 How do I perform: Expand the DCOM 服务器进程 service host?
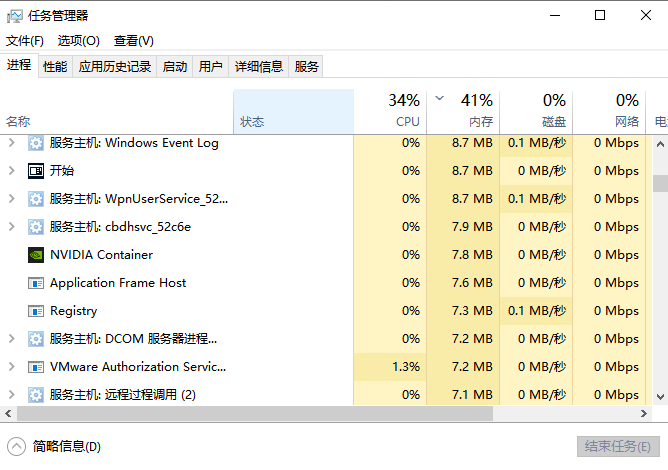[x=12, y=339]
